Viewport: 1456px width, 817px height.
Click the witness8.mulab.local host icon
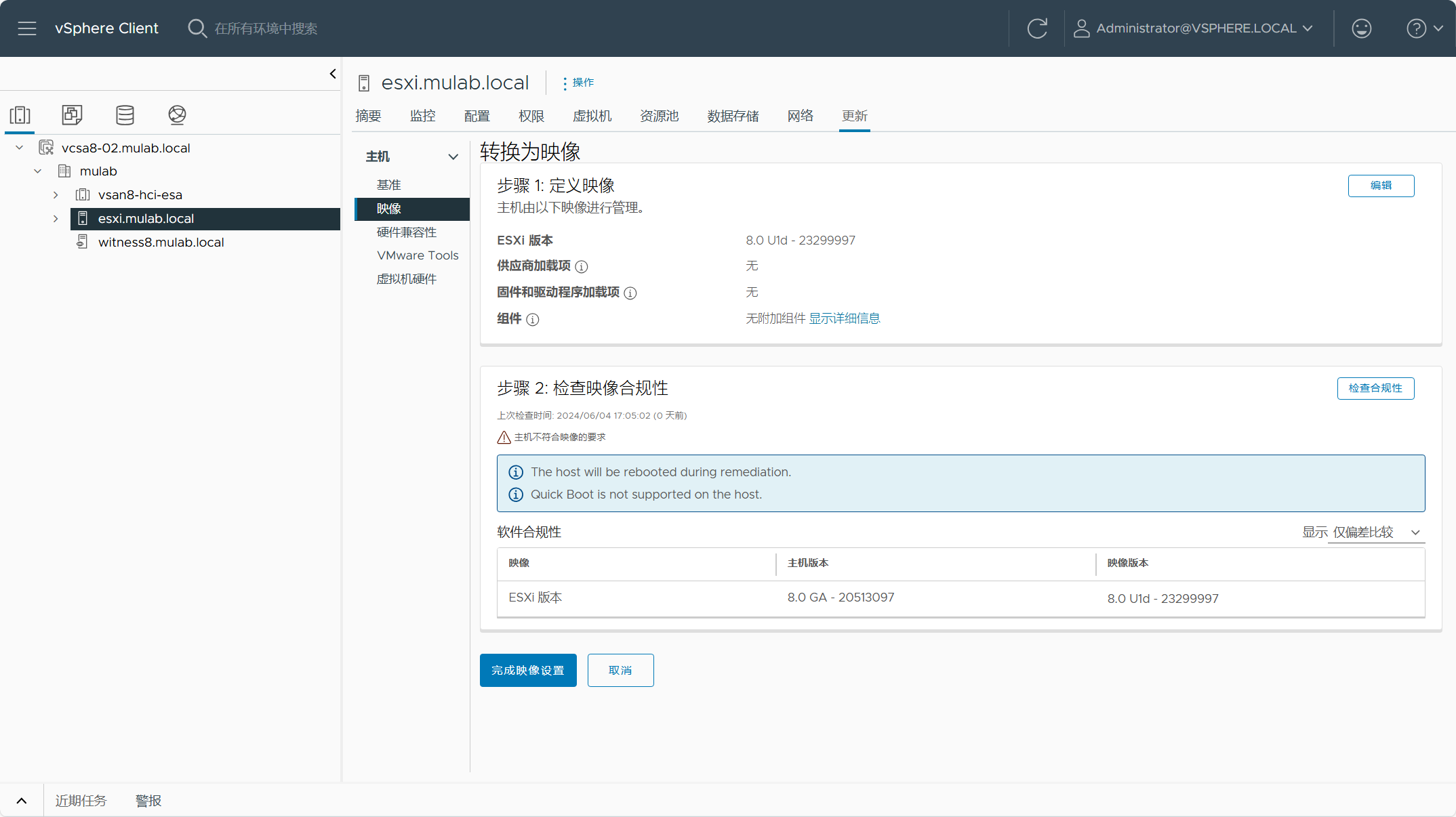[82, 242]
